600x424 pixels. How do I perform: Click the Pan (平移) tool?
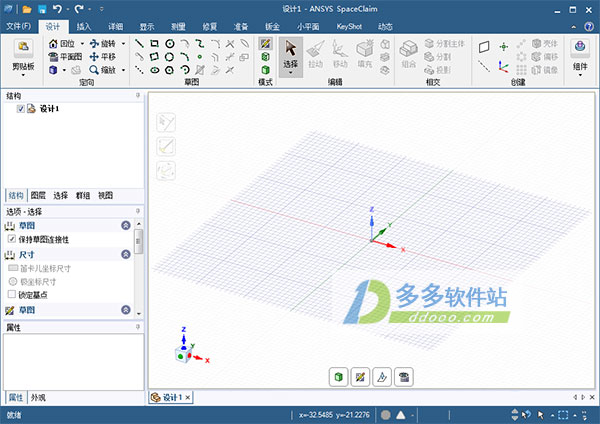pos(103,57)
